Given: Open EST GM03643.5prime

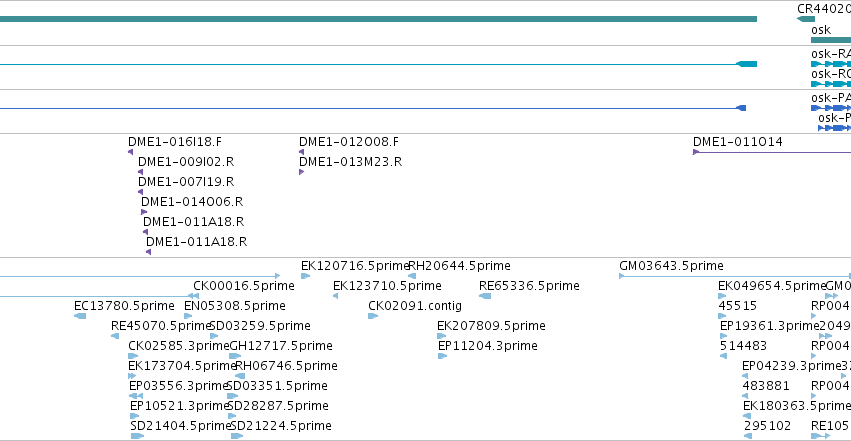Looking at the screenshot, I should 671,266.
